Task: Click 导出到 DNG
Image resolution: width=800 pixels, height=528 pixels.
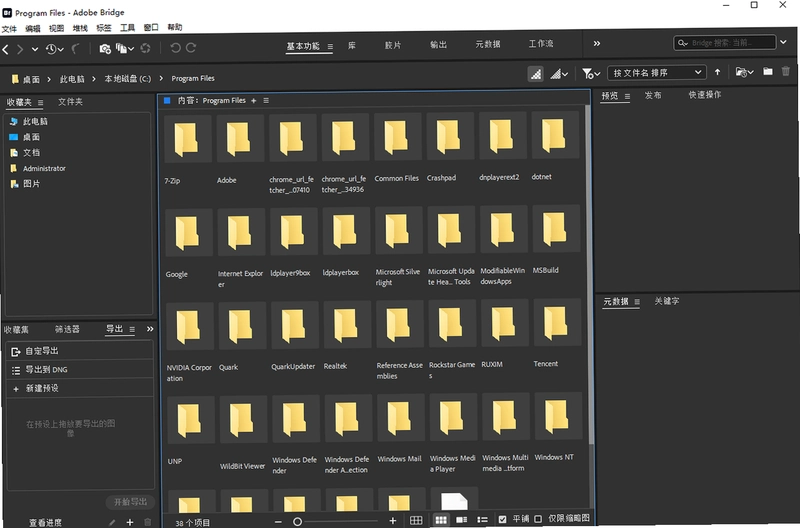Action: pyautogui.click(x=80, y=369)
